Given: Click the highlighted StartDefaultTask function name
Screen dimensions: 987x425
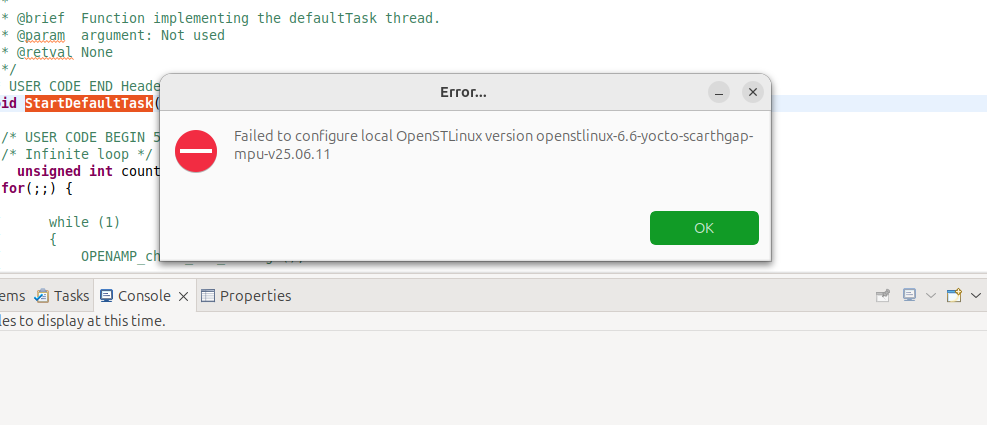Looking at the screenshot, I should point(89,103).
